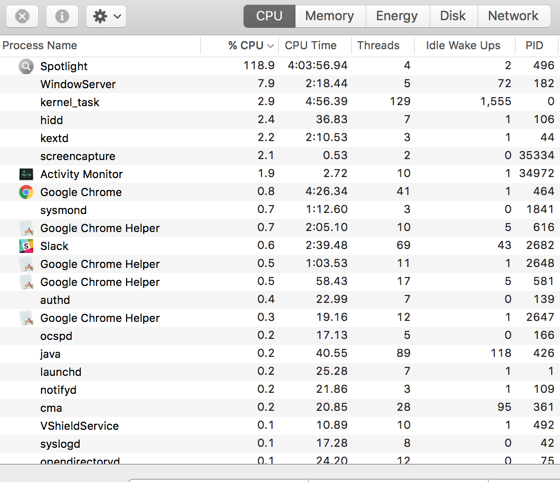Click Google Chrome's 41 threads value
This screenshot has width=560, height=482.
point(403,191)
